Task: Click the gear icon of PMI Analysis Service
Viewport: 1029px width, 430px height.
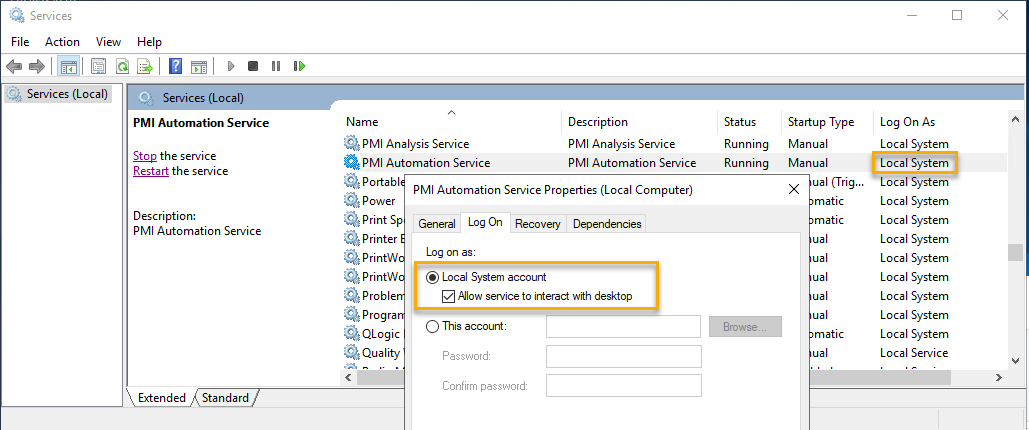Action: 352,143
